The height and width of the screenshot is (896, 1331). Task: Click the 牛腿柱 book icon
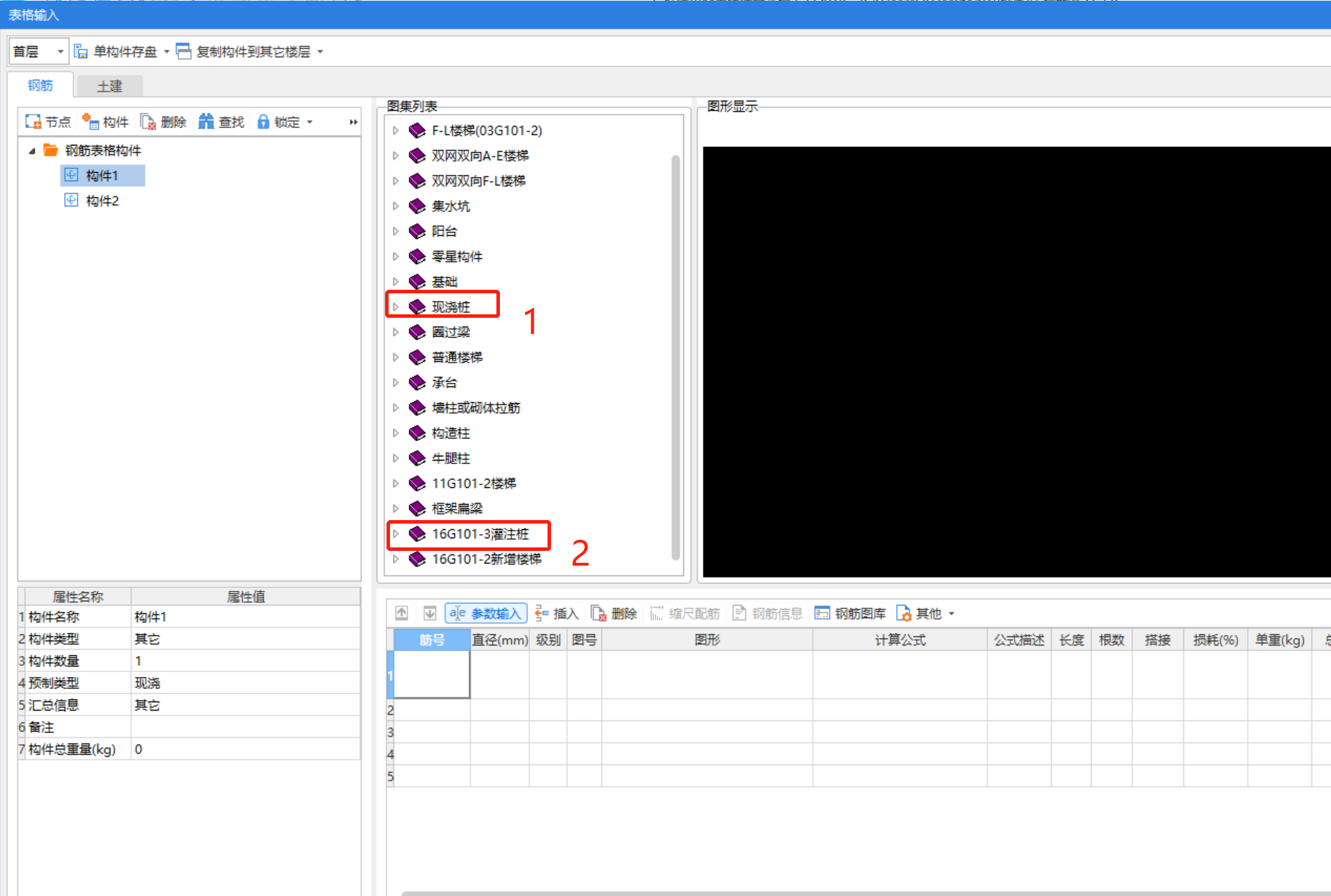[417, 458]
